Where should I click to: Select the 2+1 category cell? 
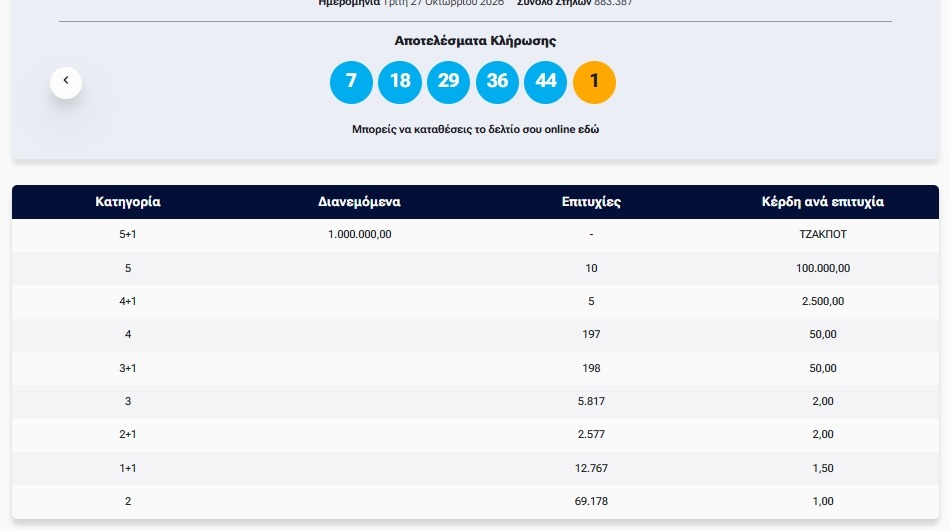click(x=128, y=434)
